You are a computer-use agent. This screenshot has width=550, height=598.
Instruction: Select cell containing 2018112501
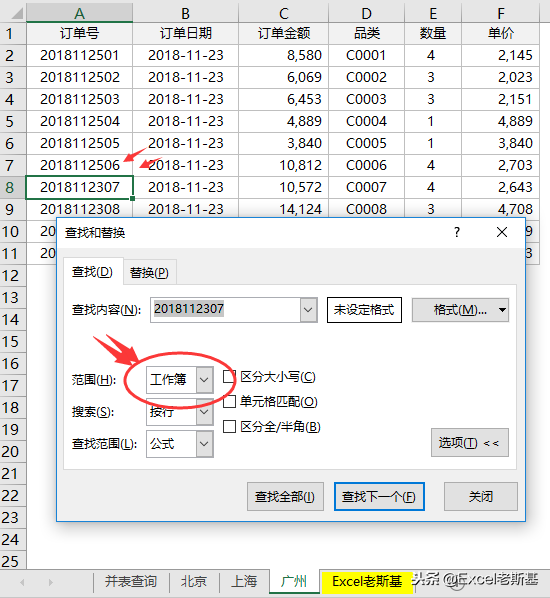coord(79,55)
